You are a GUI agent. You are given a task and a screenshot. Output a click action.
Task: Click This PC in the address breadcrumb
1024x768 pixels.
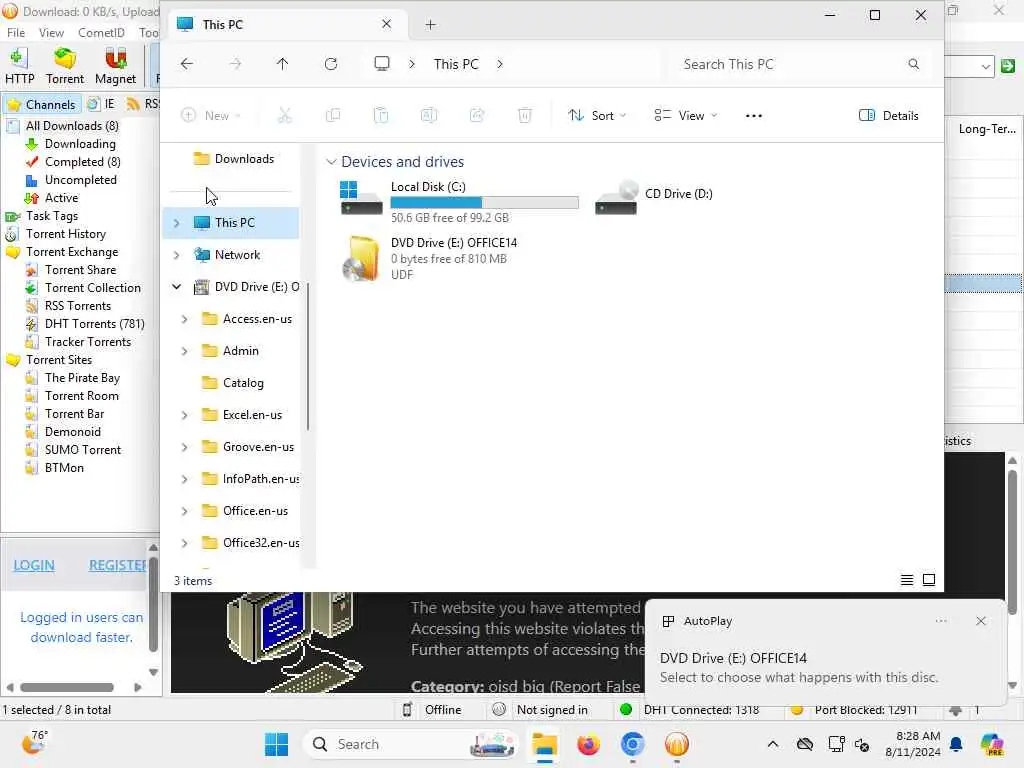pyautogui.click(x=456, y=64)
